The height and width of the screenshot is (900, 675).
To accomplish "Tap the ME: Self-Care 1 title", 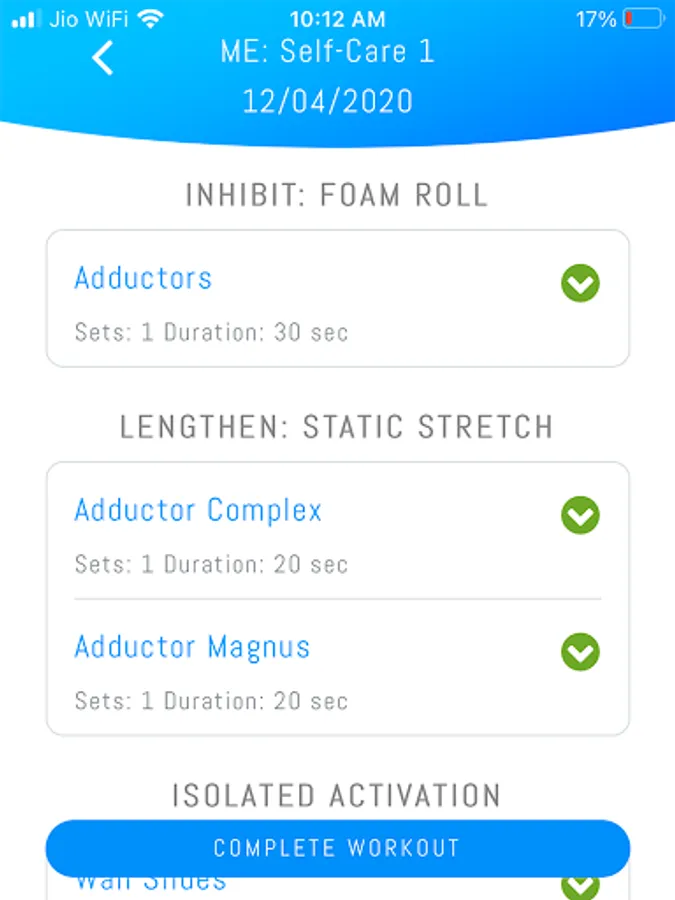I will click(x=328, y=52).
